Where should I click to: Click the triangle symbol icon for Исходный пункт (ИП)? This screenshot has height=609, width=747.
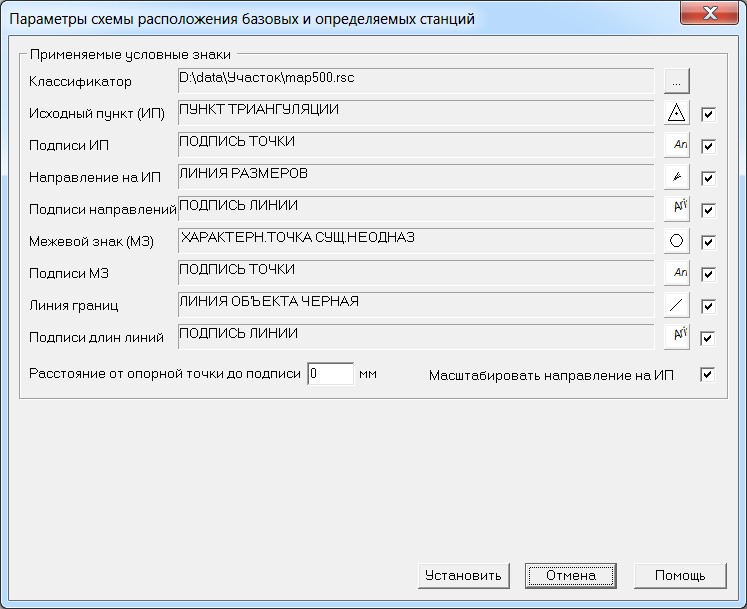coord(677,114)
